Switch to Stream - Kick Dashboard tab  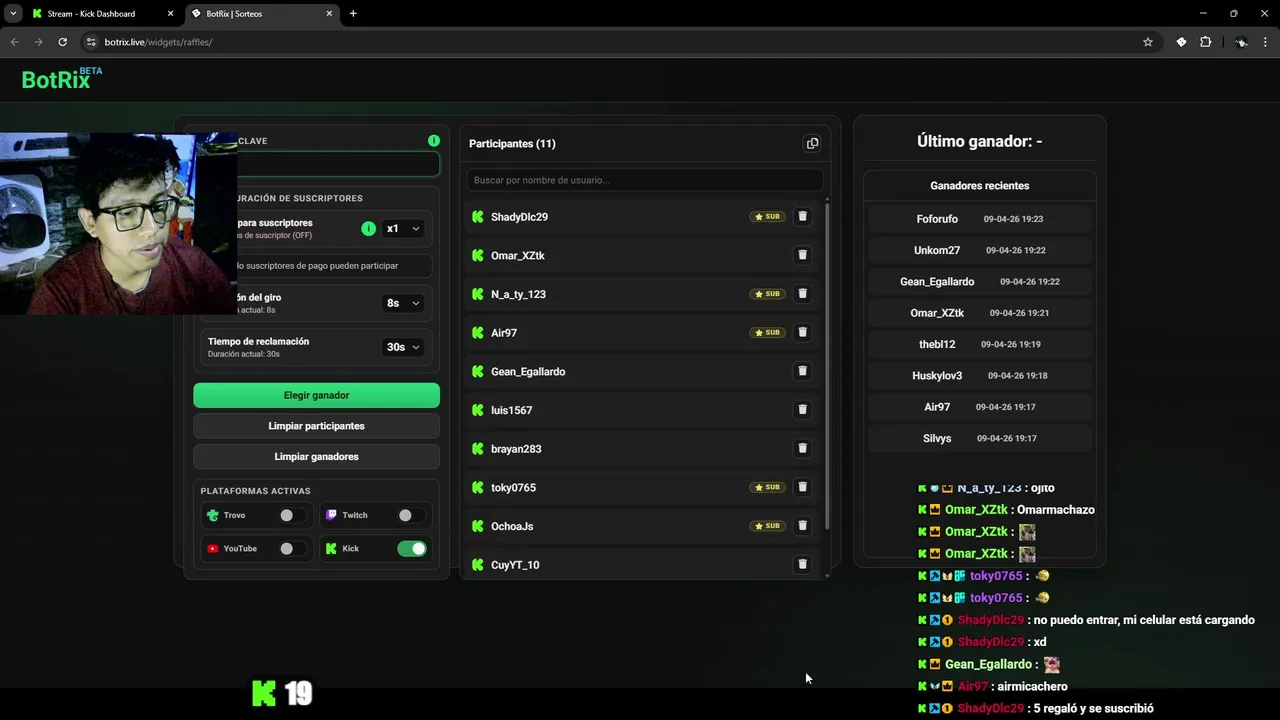103,14
